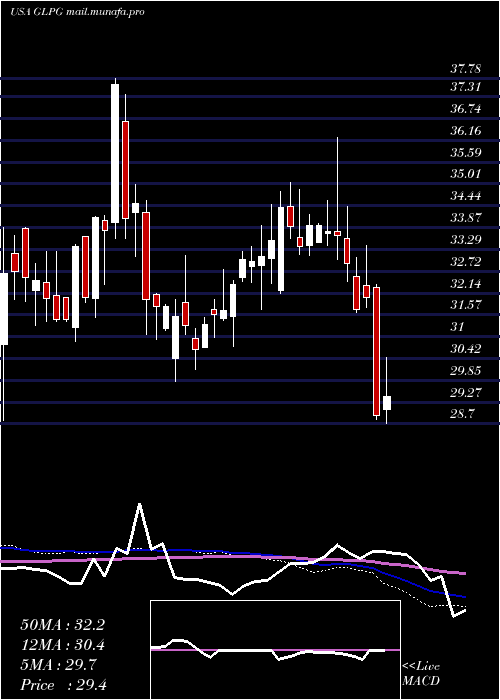500x700 pixels.
Task: Click the USA GLPG mail.munafa.pro chart title
Action: [x=77, y=12]
